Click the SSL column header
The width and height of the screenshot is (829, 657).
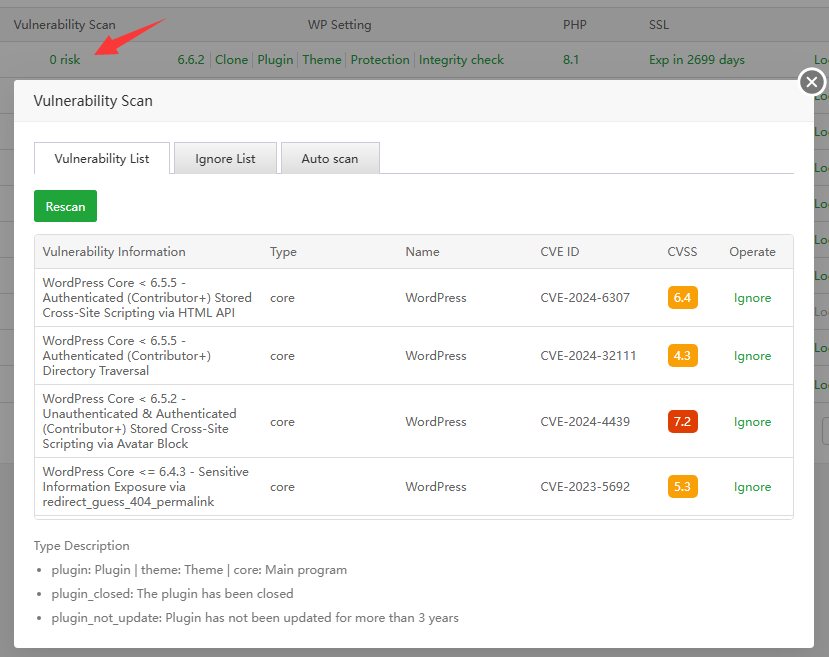659,25
